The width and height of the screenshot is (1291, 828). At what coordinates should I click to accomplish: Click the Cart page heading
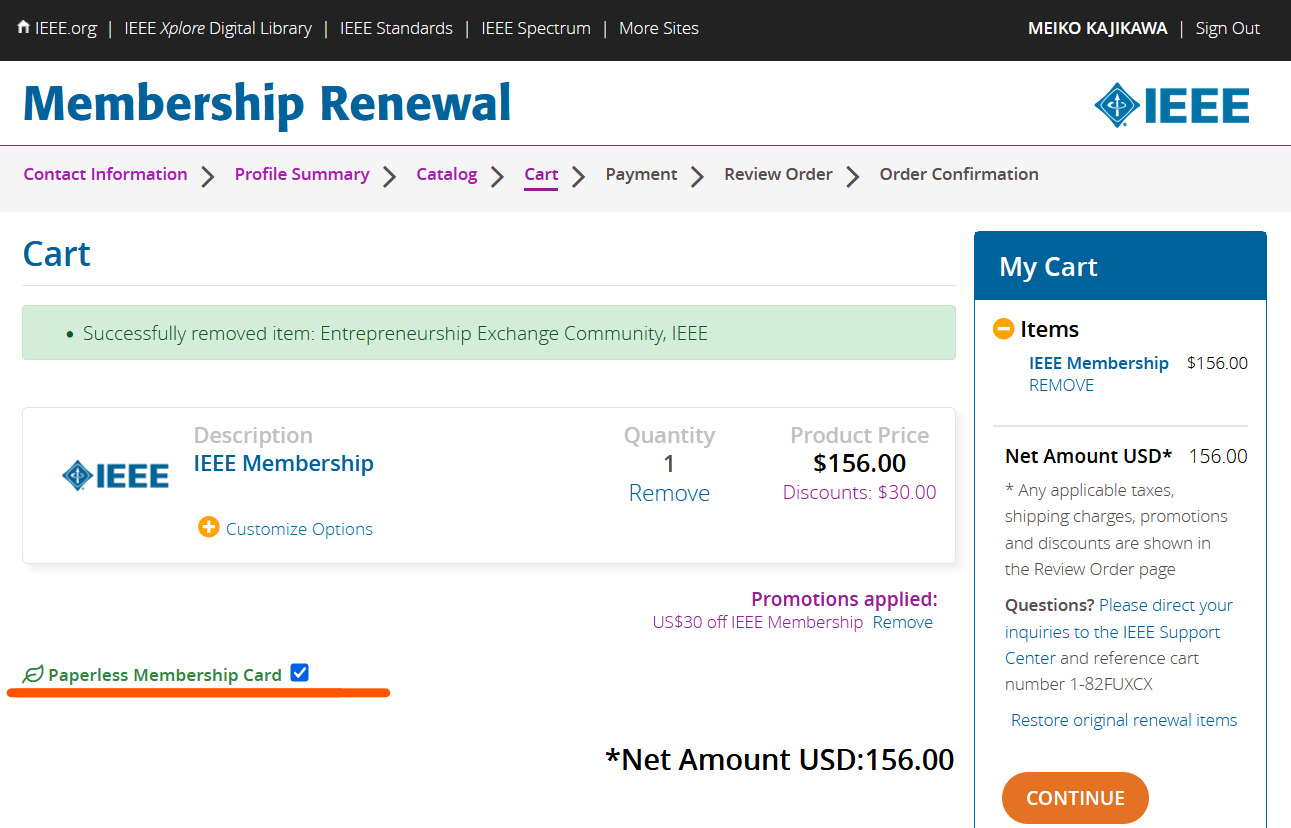point(57,254)
